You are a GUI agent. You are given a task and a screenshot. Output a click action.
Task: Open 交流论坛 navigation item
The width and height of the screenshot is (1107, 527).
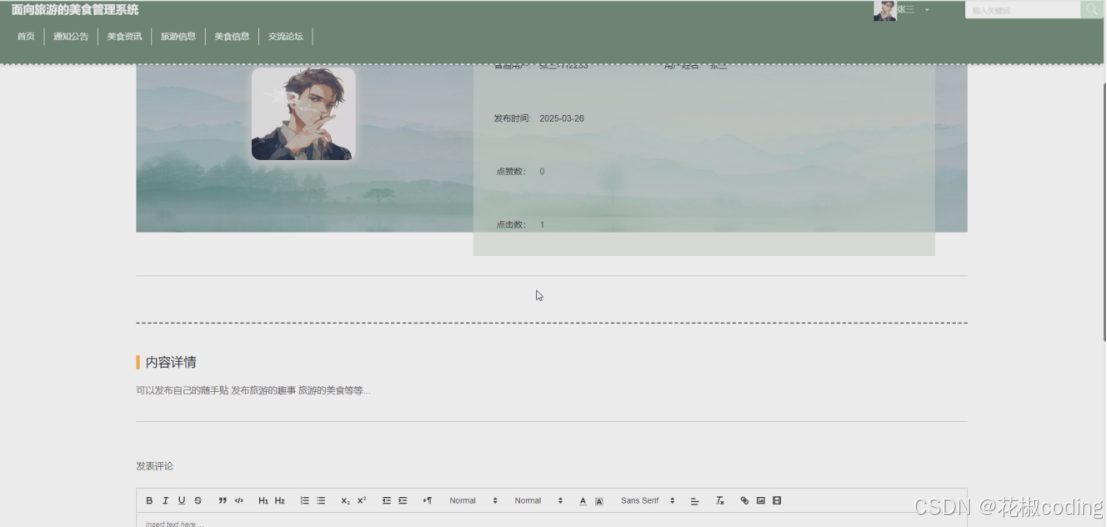[x=285, y=36]
